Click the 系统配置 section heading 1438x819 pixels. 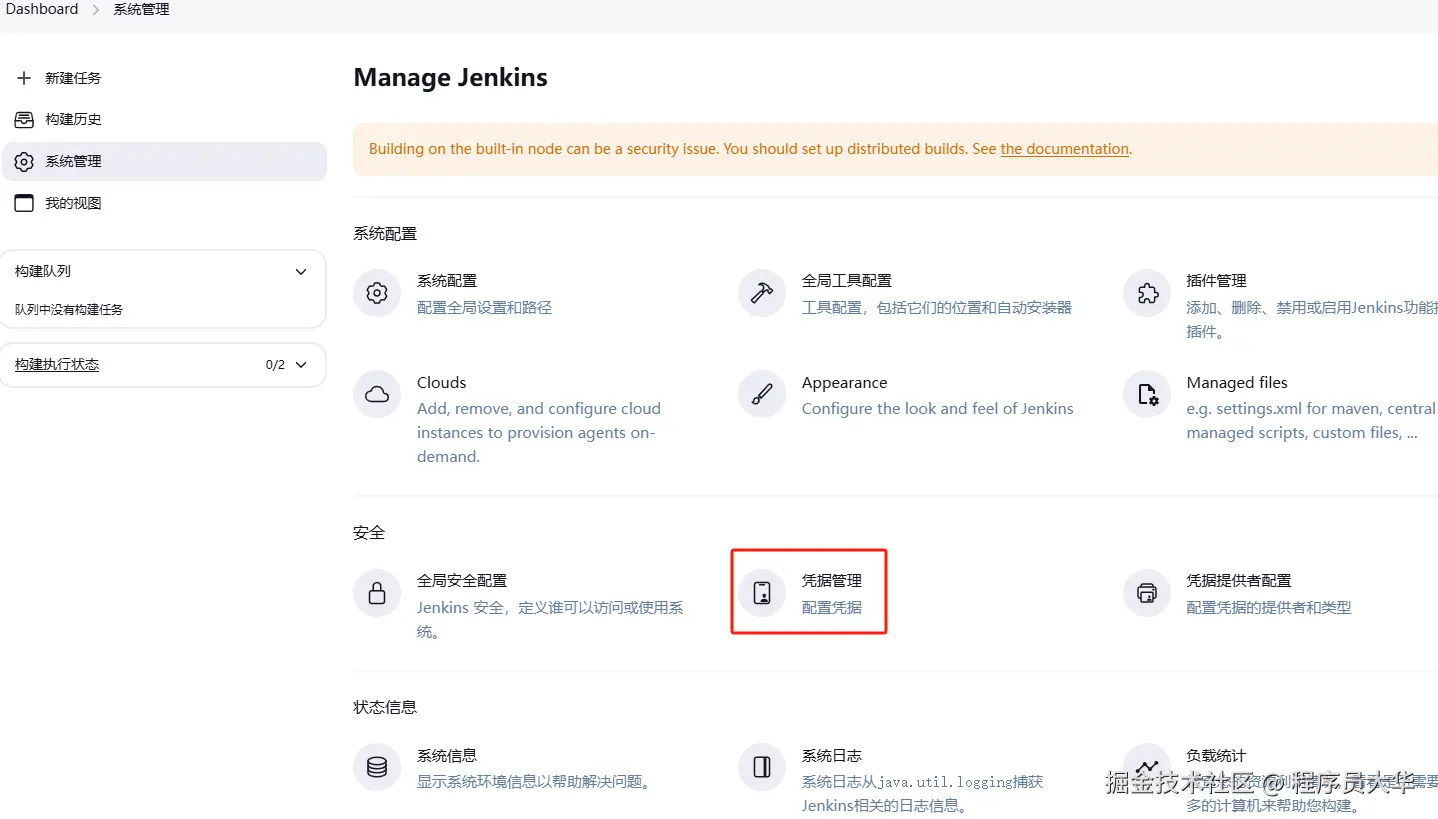click(x=385, y=234)
